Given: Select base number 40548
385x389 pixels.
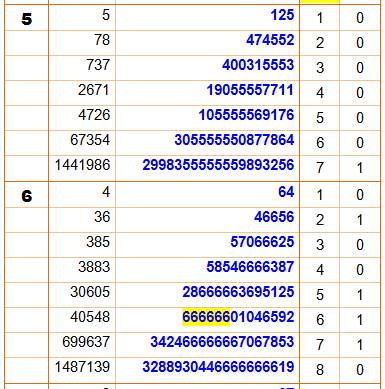Looking at the screenshot, I should point(90,317).
